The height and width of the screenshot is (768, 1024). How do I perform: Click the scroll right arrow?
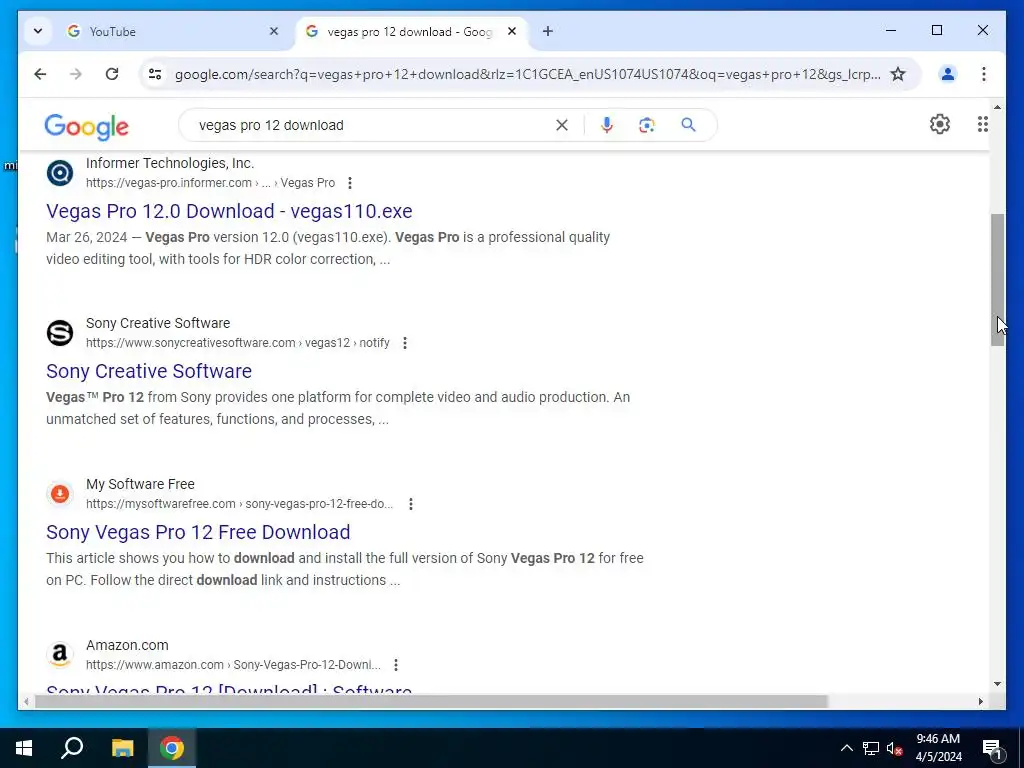tap(980, 701)
